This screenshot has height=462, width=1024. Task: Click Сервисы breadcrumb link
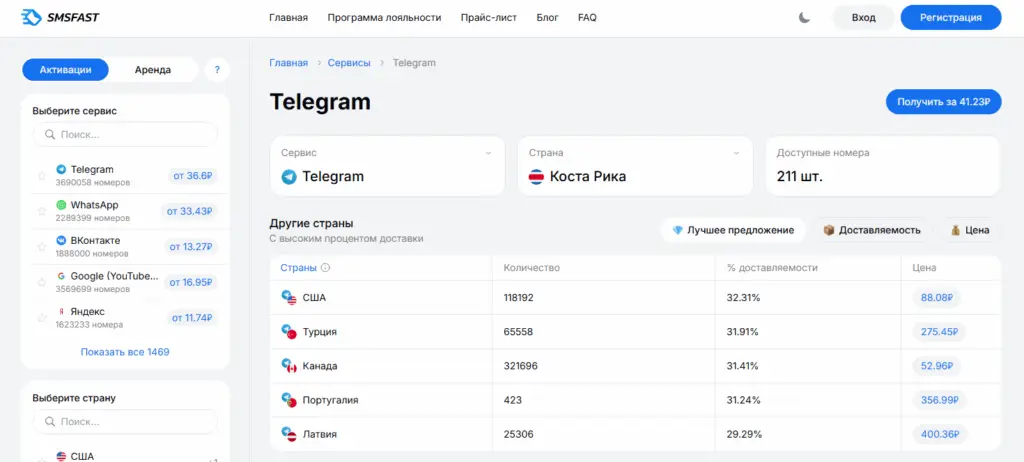tap(349, 63)
